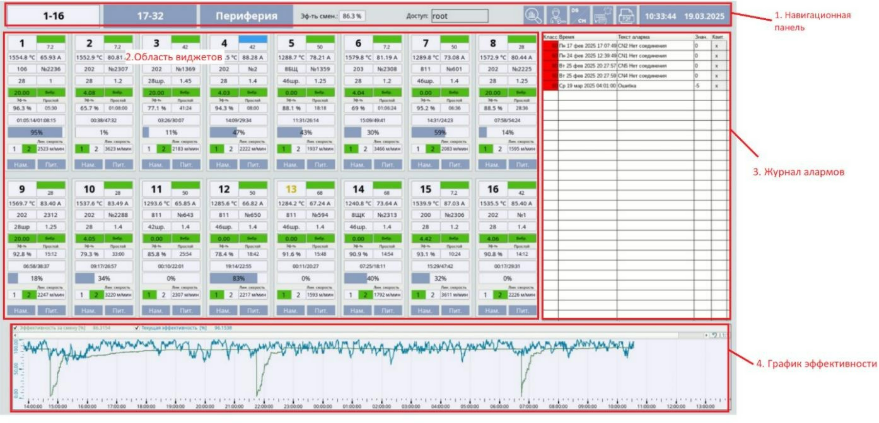Open the operator user access icon
Image resolution: width=879 pixels, height=423 pixels.
pyautogui.click(x=557, y=16)
